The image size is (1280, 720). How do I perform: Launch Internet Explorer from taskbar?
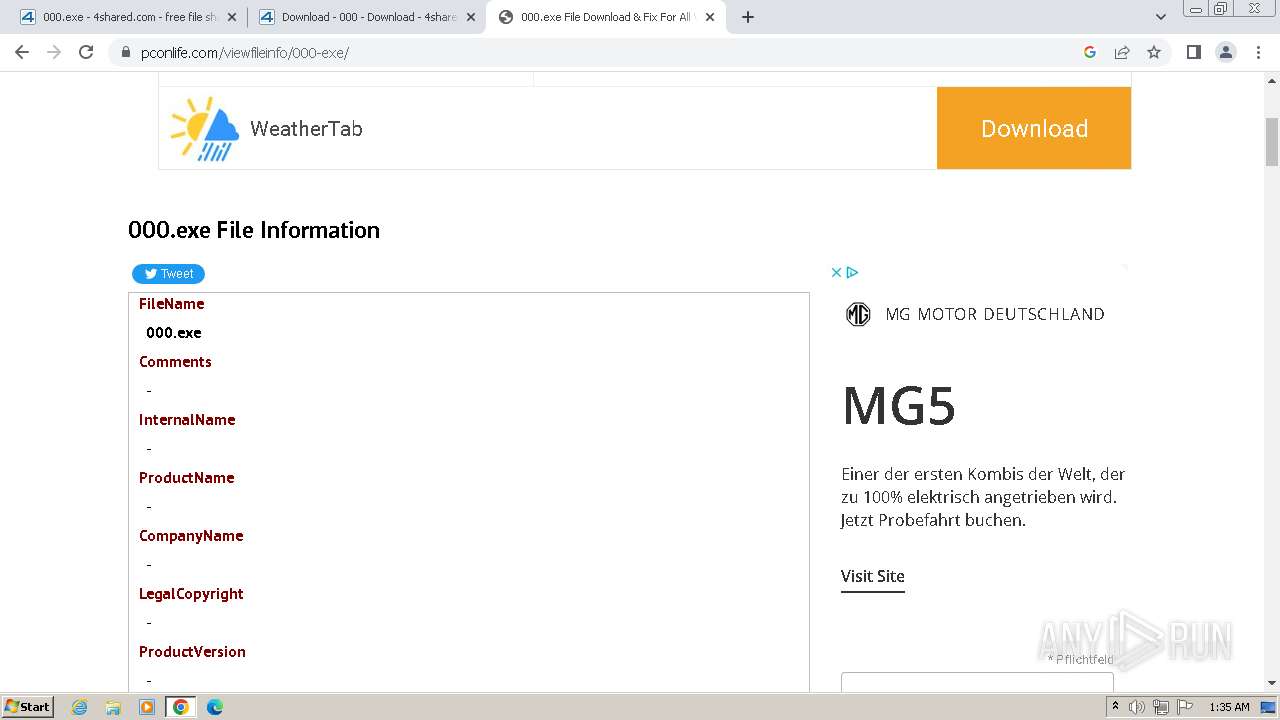pyautogui.click(x=79, y=707)
